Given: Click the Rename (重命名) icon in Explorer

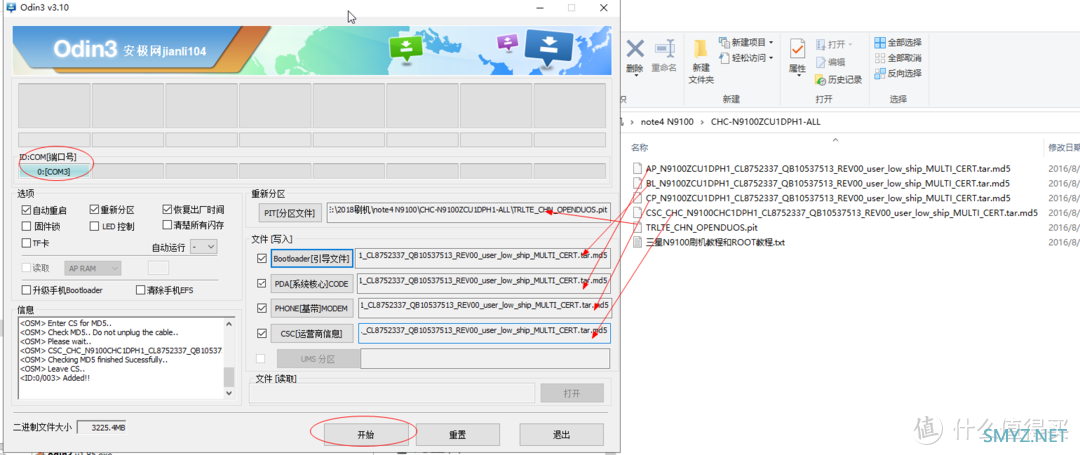Looking at the screenshot, I should pyautogui.click(x=665, y=50).
